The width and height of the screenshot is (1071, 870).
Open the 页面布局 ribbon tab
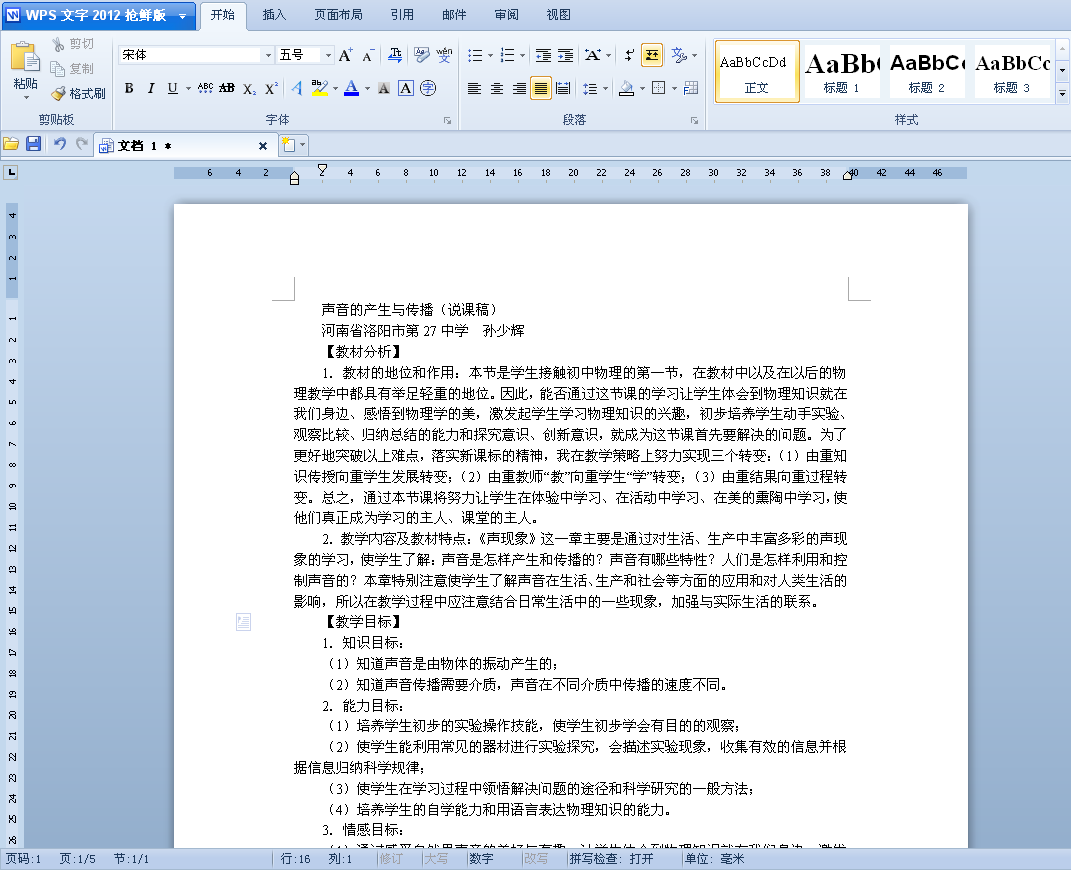(338, 15)
